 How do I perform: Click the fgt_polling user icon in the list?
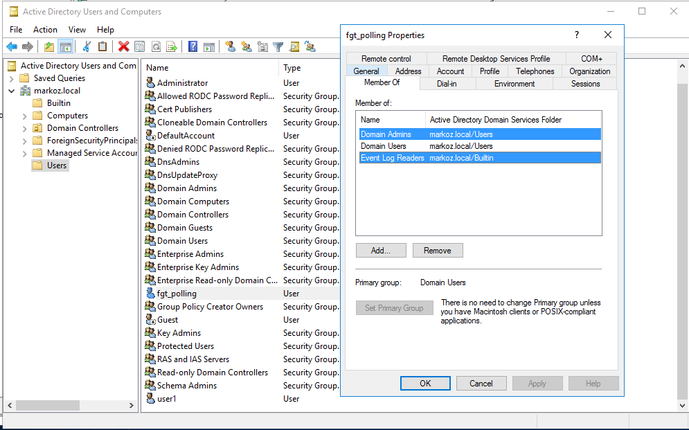tap(150, 293)
